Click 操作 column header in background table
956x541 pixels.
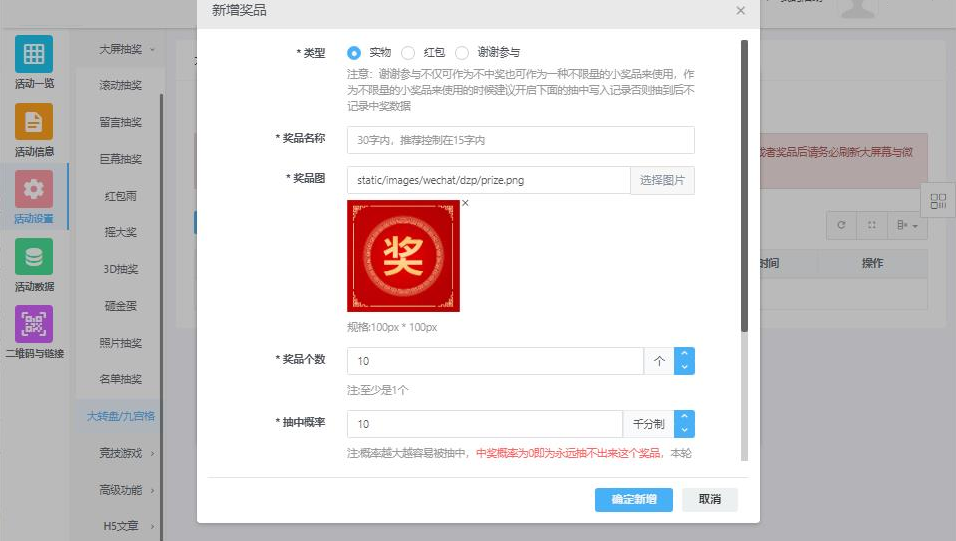coord(872,263)
